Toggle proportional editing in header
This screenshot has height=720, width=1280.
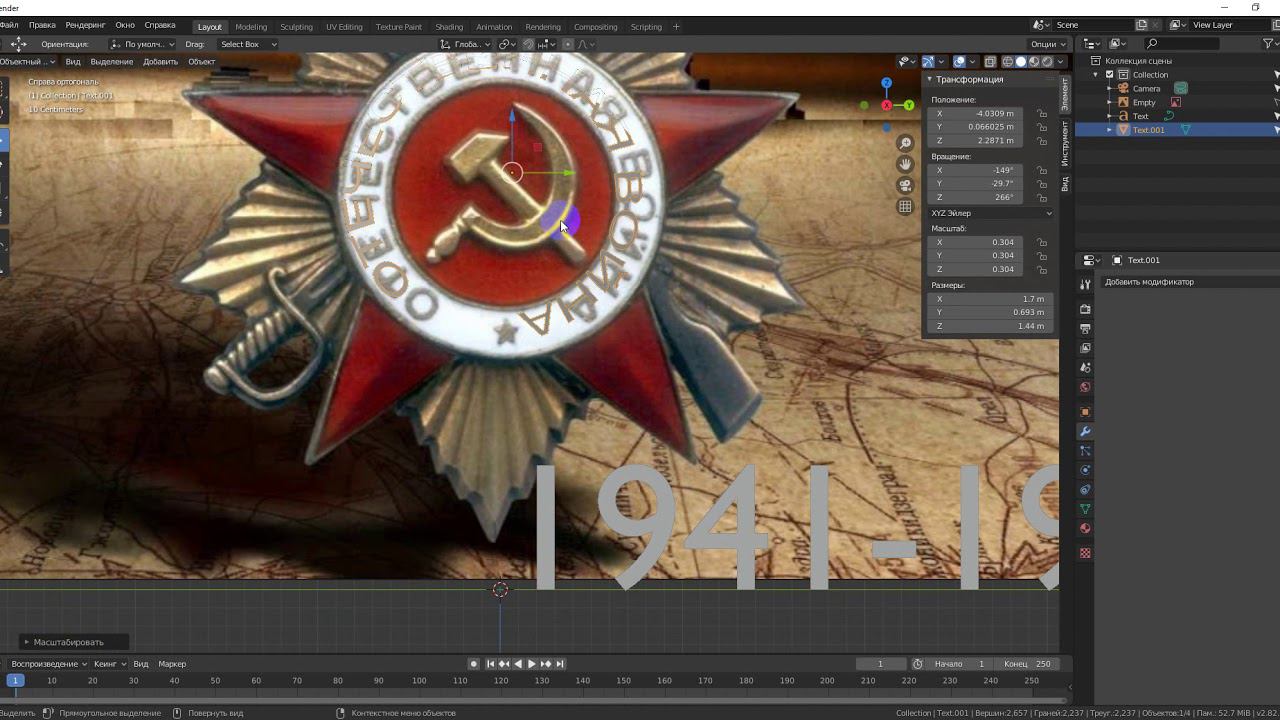(568, 44)
